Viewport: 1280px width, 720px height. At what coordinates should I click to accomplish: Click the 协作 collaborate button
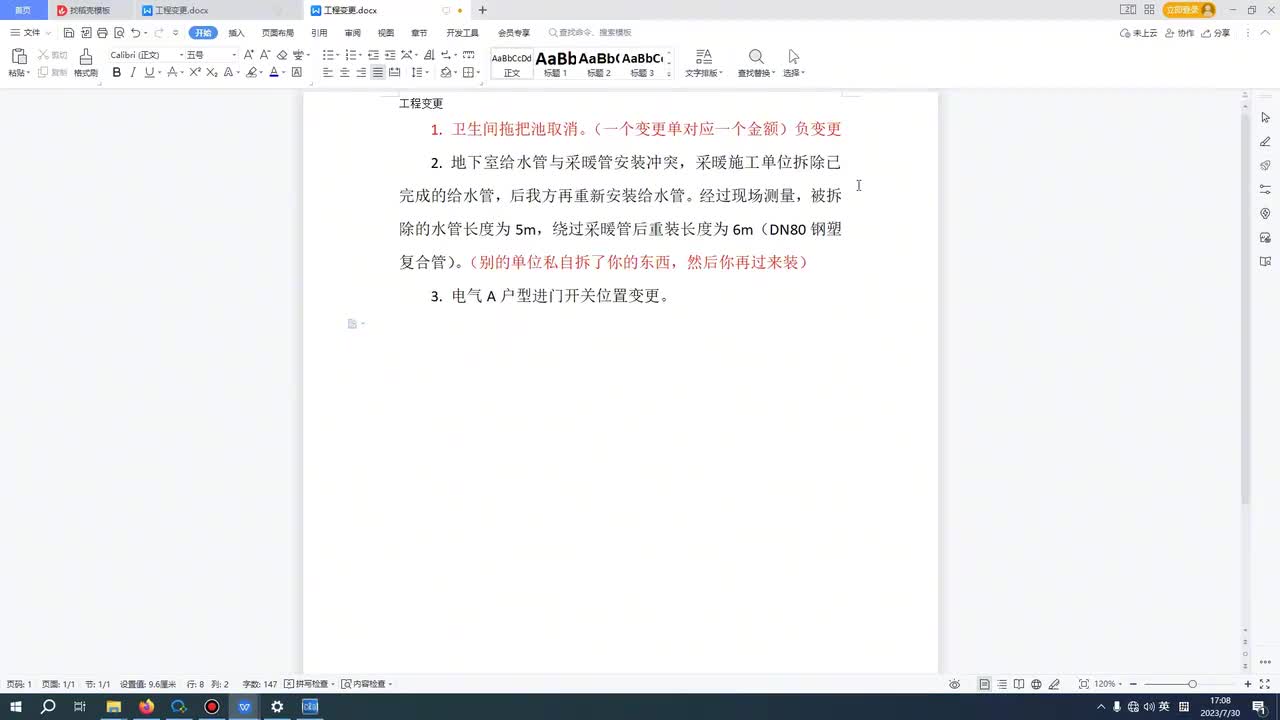tap(1181, 33)
